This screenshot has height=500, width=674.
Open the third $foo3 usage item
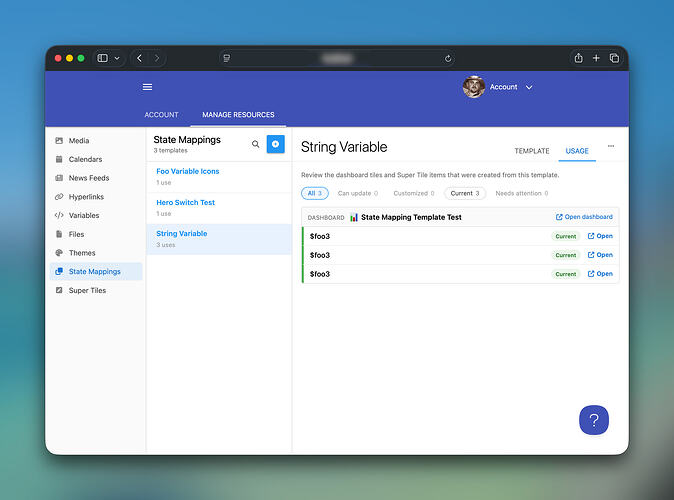(x=600, y=274)
